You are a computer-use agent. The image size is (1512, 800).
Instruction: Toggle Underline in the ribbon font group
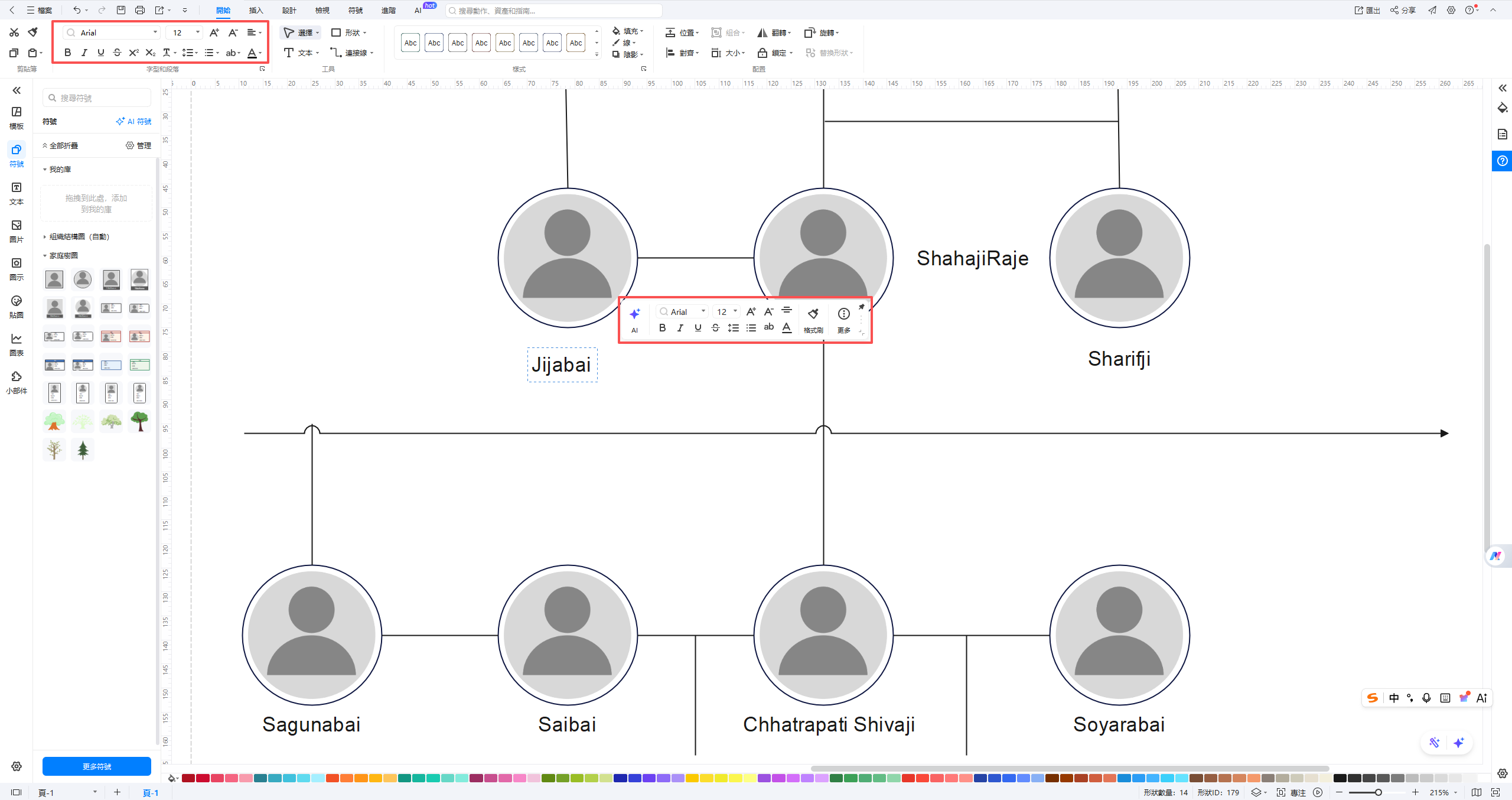100,53
